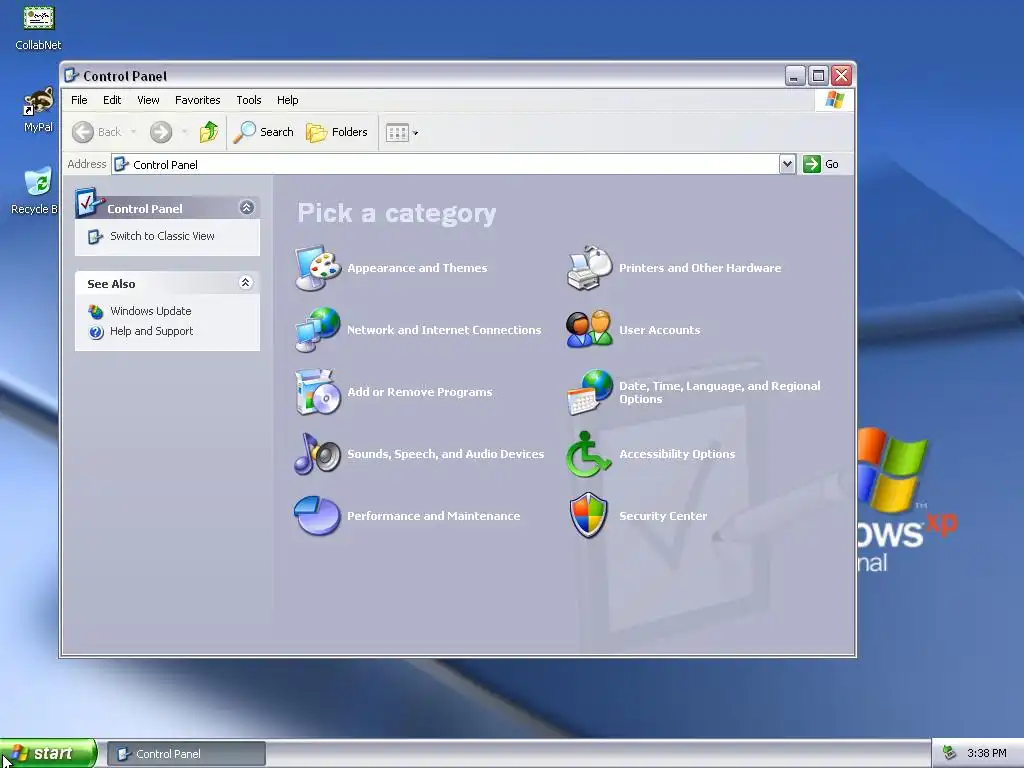Click the Date, Time, Language calendar icon
This screenshot has width=1024, height=768.
pos(589,392)
